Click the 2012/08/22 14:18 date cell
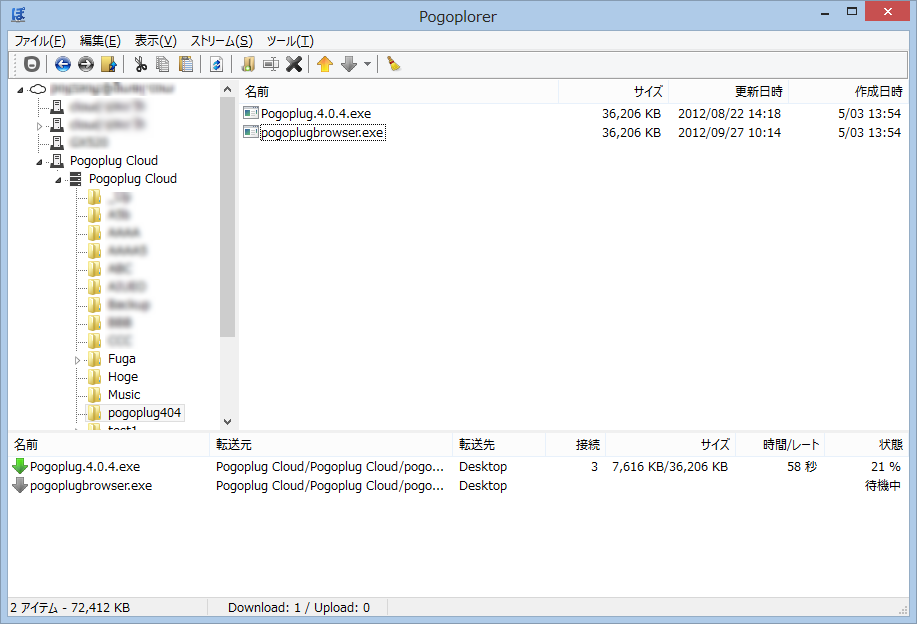The image size is (917, 624). click(729, 113)
